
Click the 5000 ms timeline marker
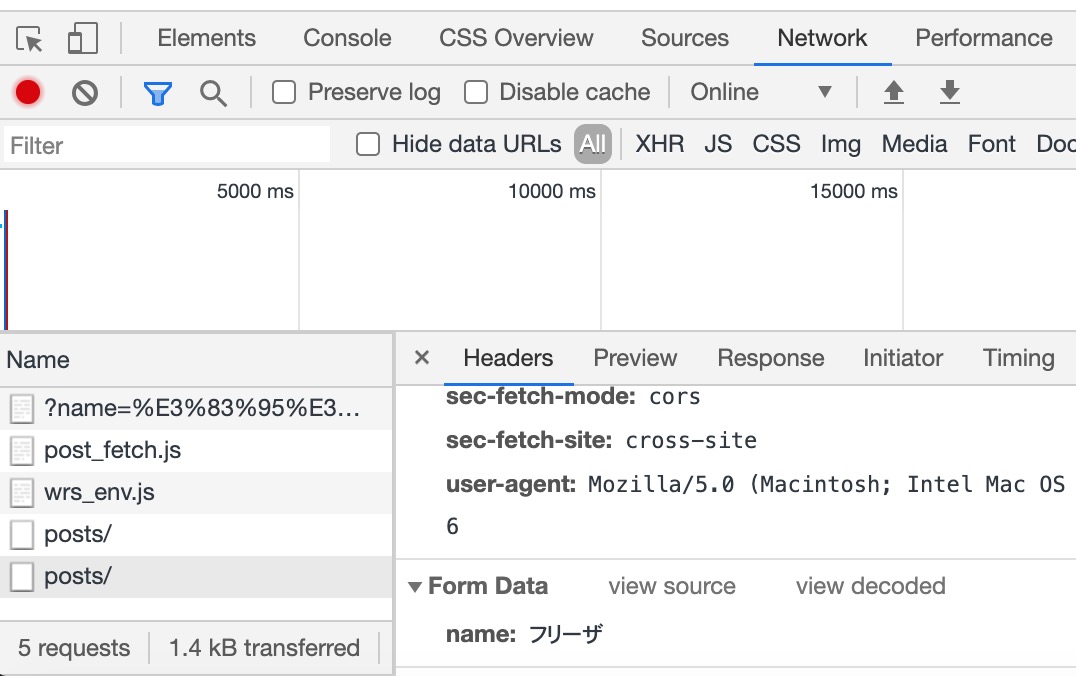pyautogui.click(x=255, y=191)
